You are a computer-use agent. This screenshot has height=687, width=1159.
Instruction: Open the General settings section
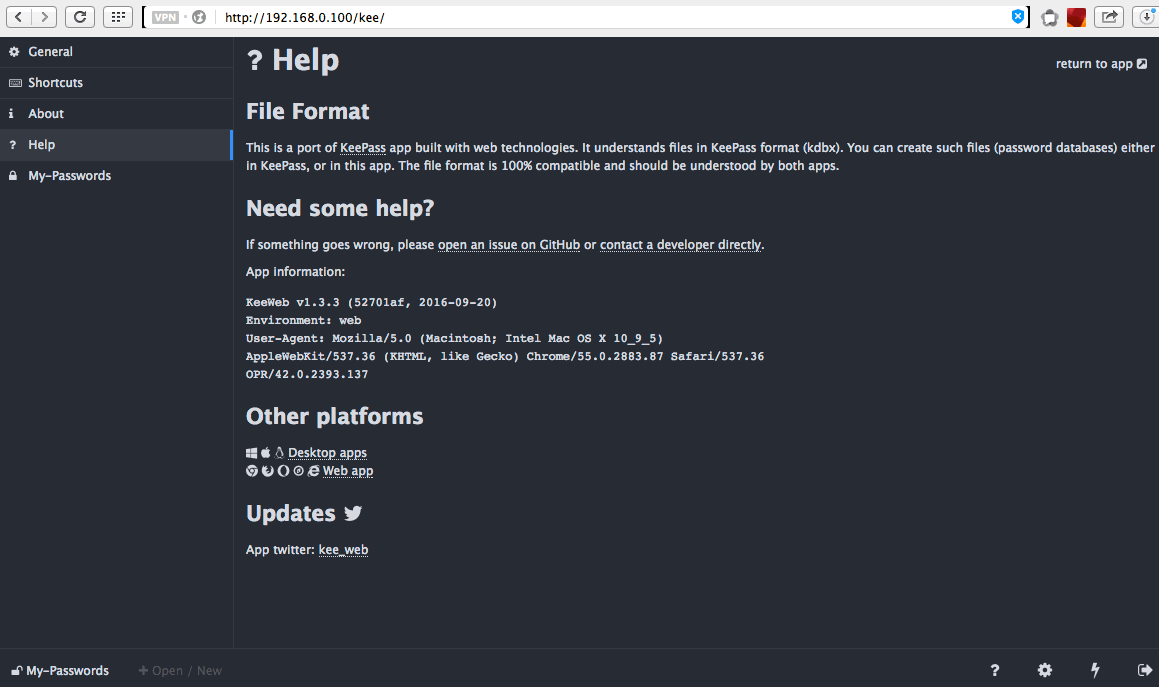(x=116, y=52)
